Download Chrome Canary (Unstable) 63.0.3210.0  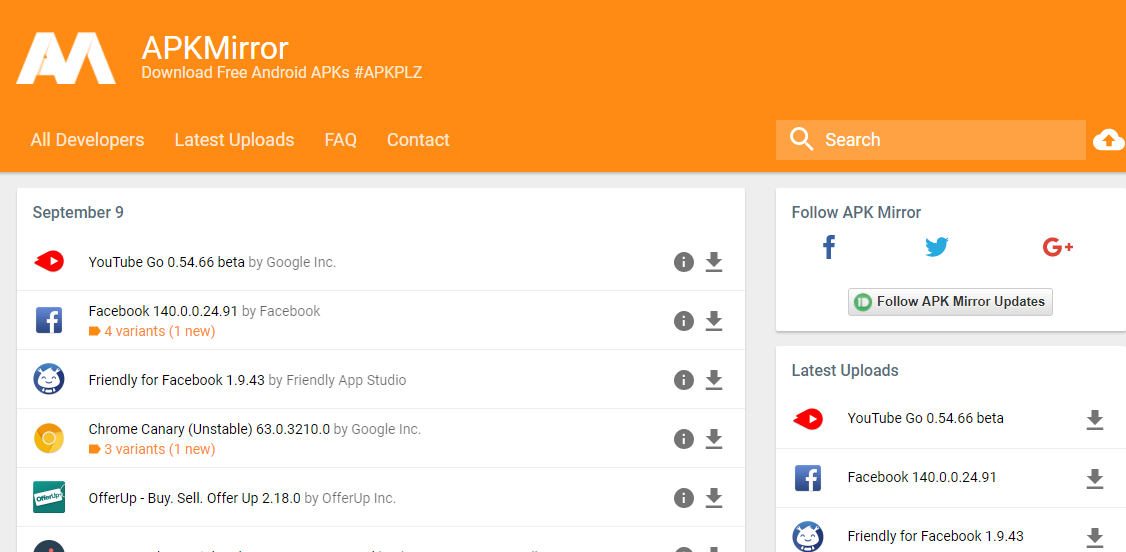click(x=714, y=439)
